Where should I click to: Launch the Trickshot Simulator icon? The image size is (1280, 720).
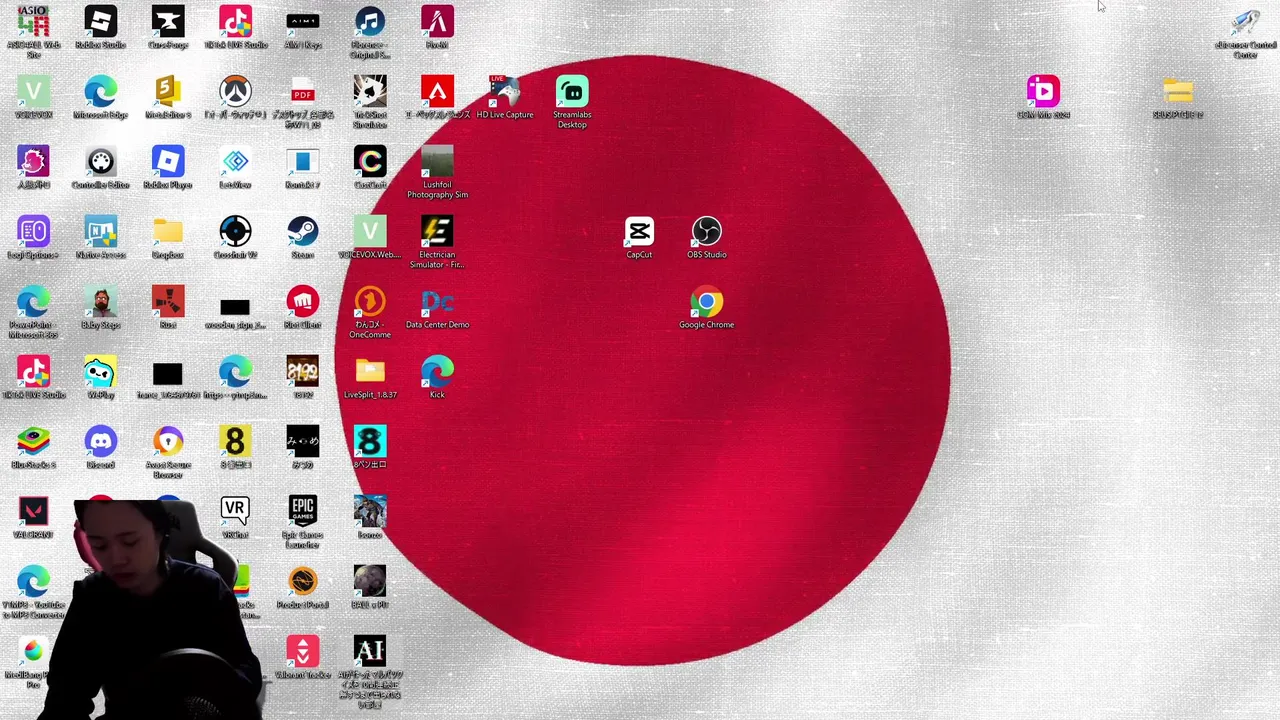click(370, 102)
